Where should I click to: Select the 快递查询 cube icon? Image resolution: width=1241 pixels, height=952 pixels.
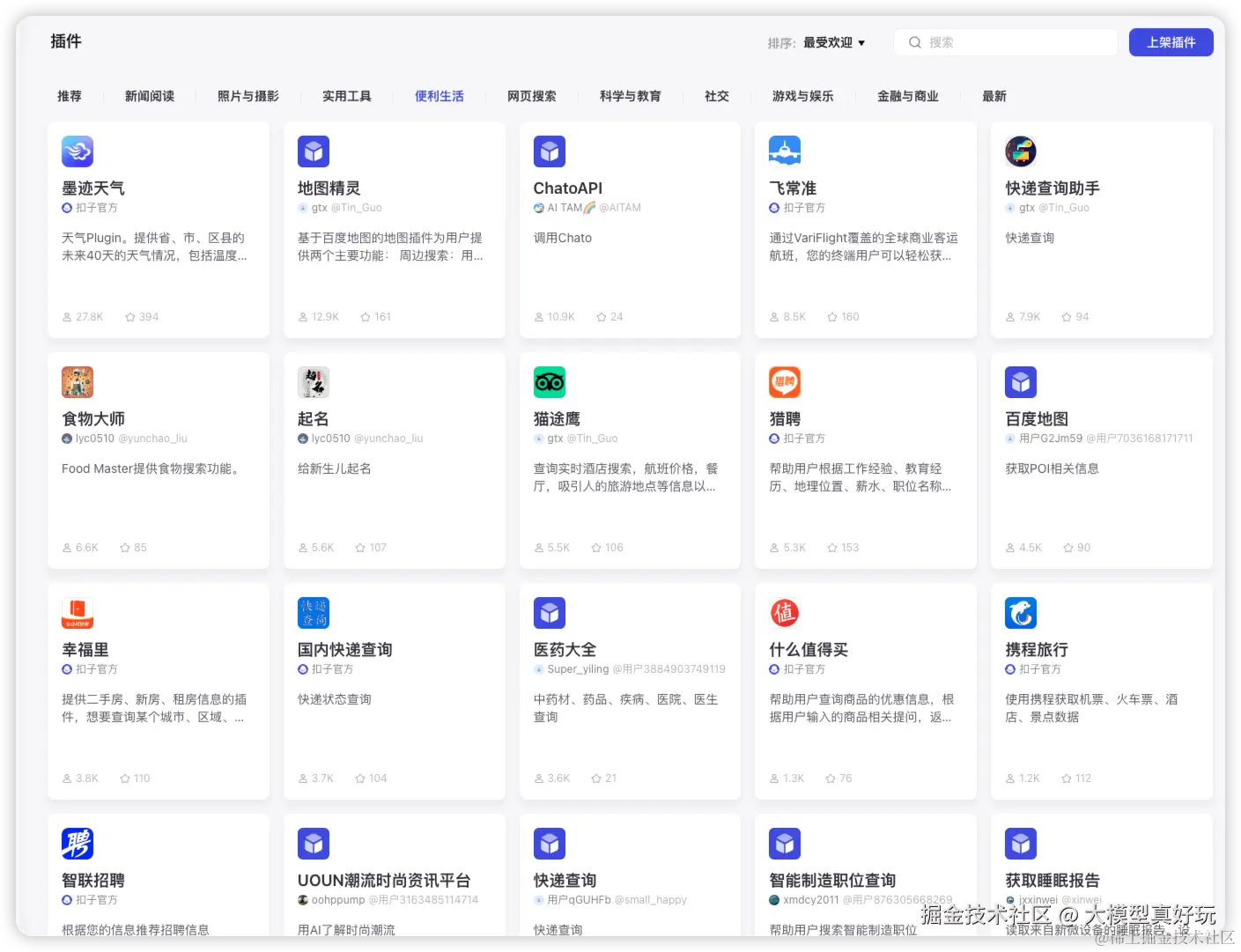(550, 844)
